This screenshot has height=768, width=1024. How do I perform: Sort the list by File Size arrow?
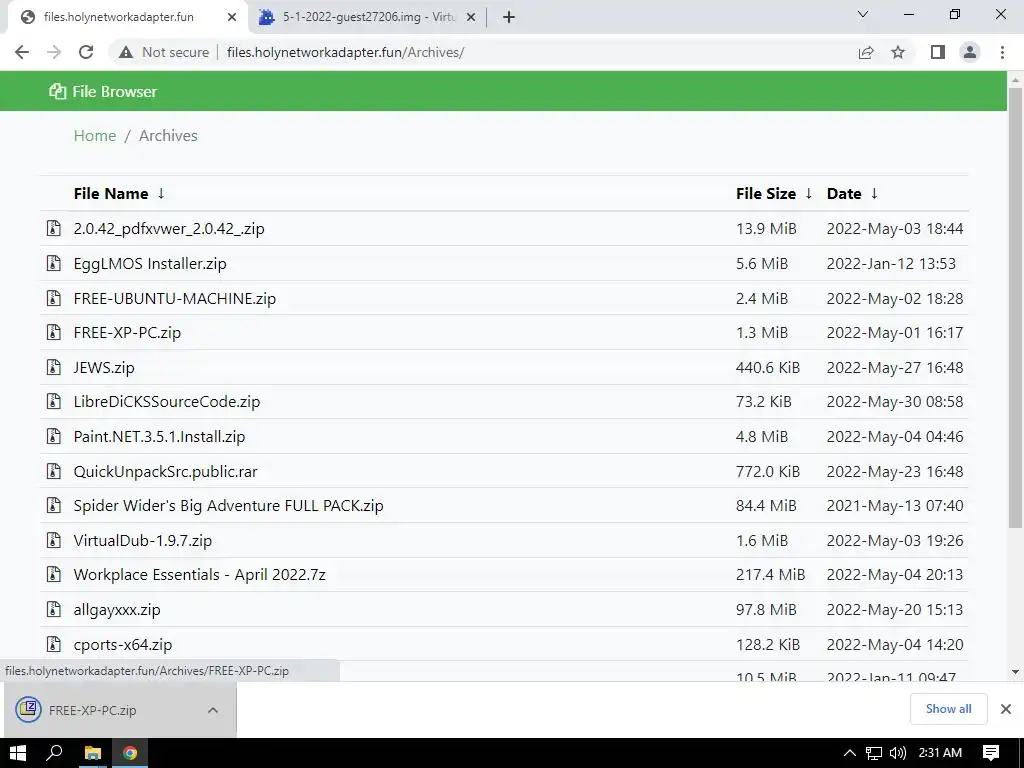pyautogui.click(x=808, y=193)
